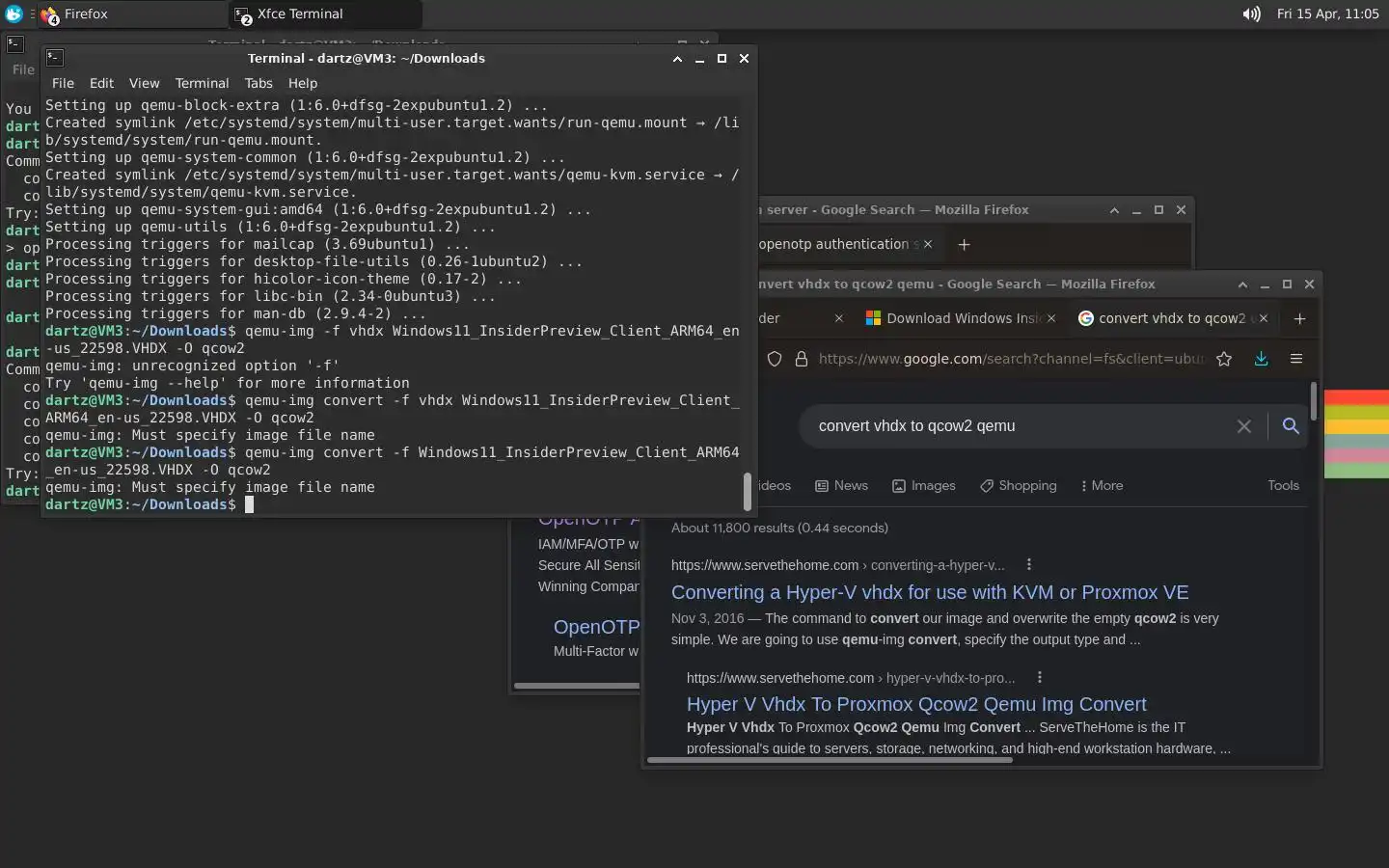
Task: Switch to the Images results tab
Action: [x=924, y=485]
